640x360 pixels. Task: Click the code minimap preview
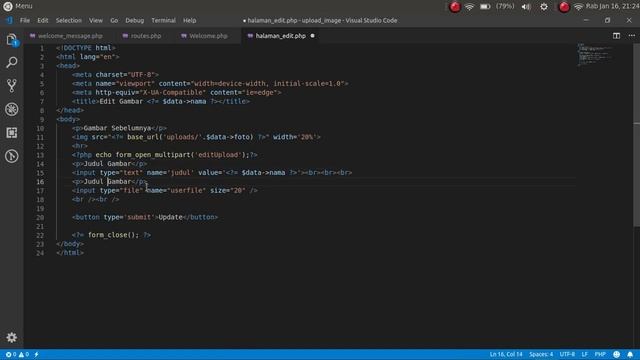(x=595, y=55)
